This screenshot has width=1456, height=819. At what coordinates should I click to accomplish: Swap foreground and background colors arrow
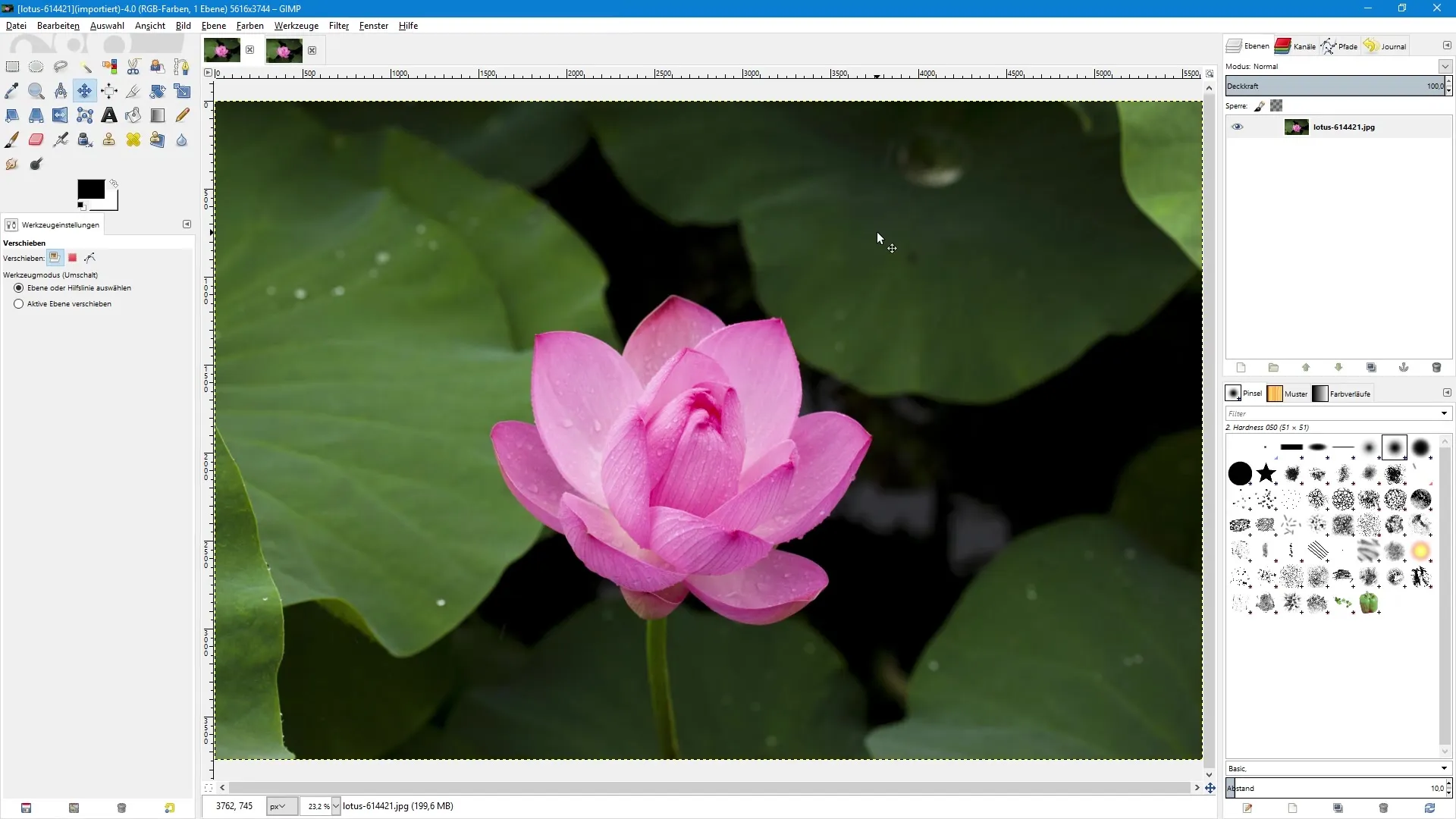pyautogui.click(x=114, y=184)
